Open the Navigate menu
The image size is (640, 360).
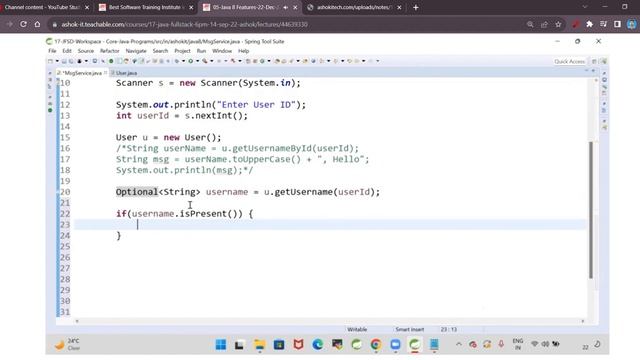[x=136, y=51]
